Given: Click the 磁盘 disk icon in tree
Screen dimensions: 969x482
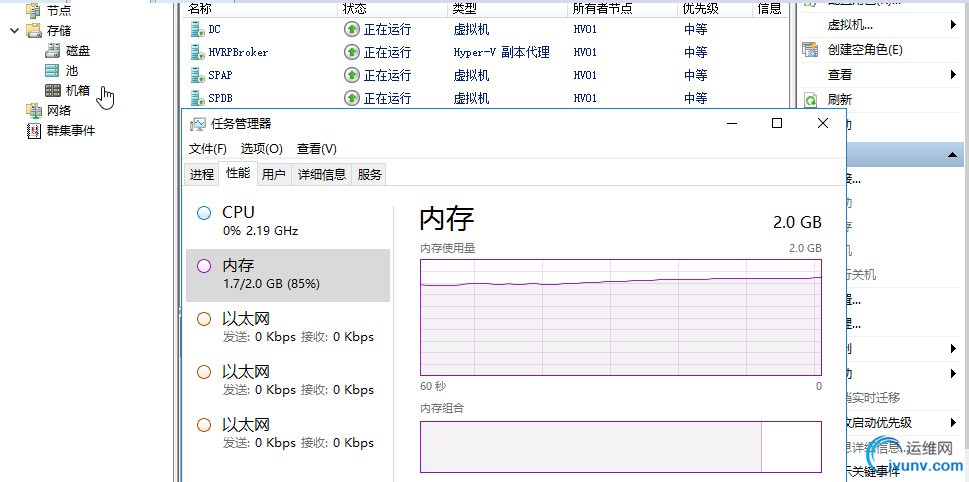Looking at the screenshot, I should 53,51.
